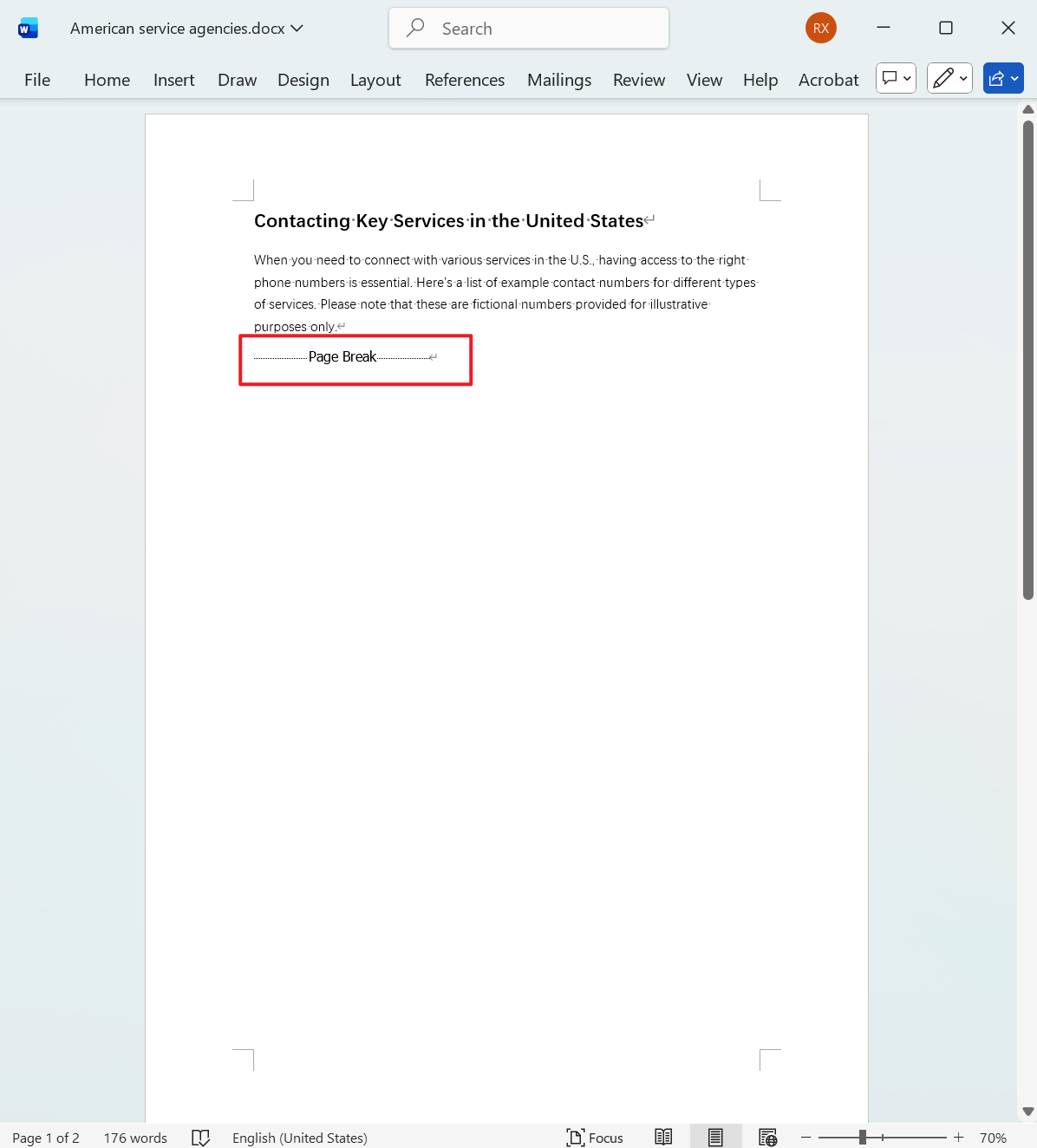Click Page 1 of 2 indicator
Image resolution: width=1037 pixels, height=1148 pixels.
point(45,1137)
